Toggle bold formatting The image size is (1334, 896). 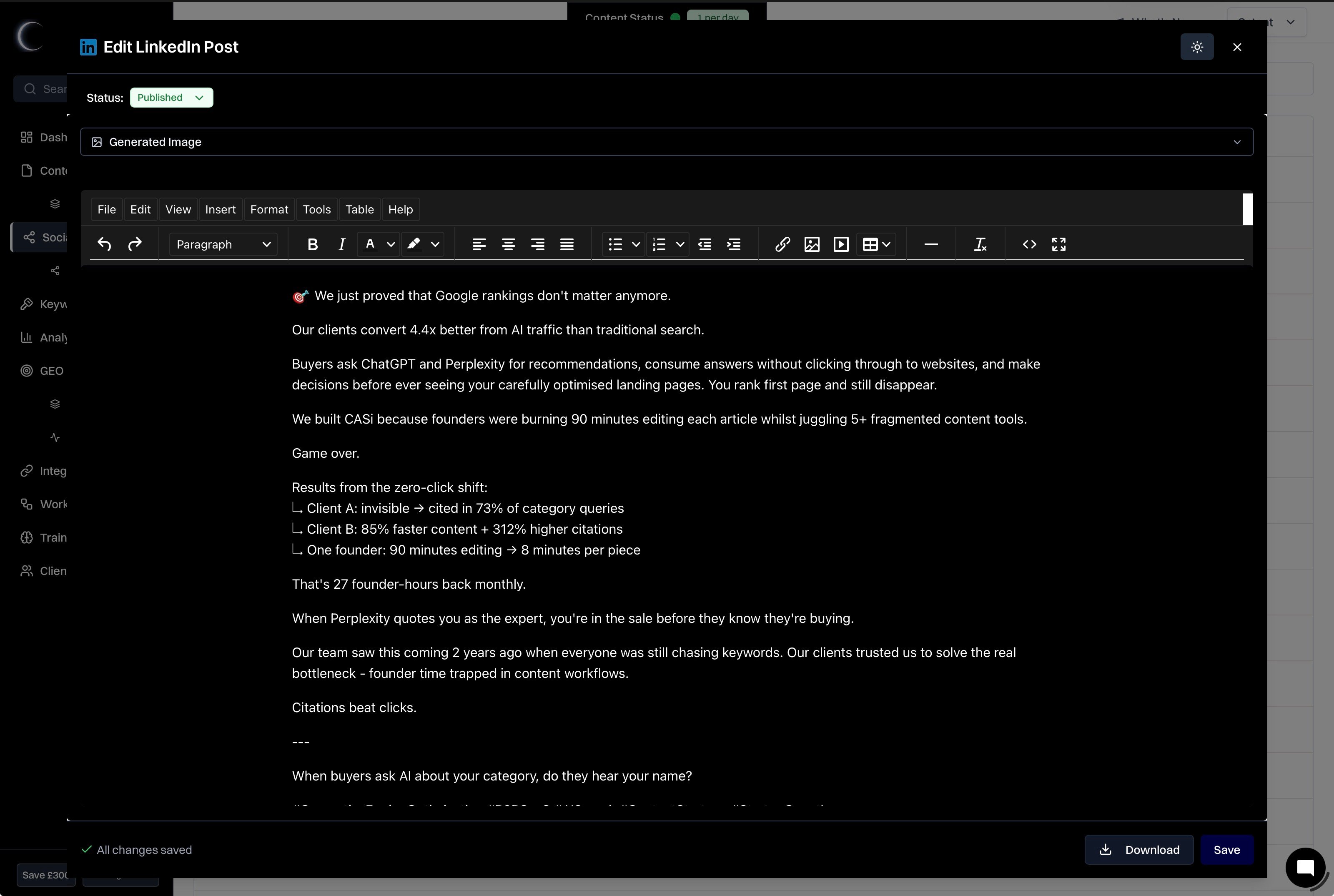[312, 244]
